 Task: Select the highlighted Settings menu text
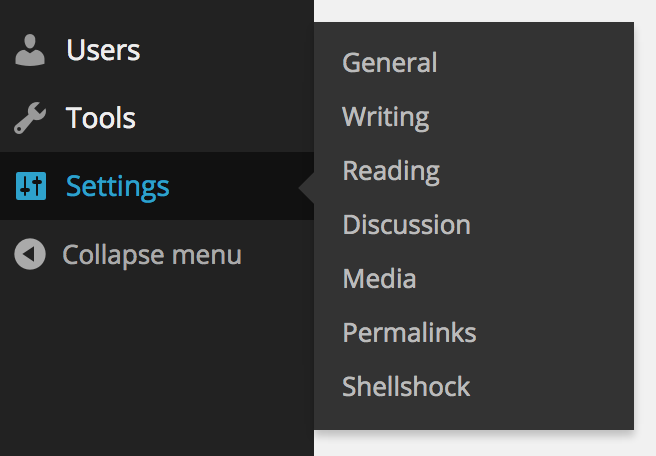pos(118,187)
